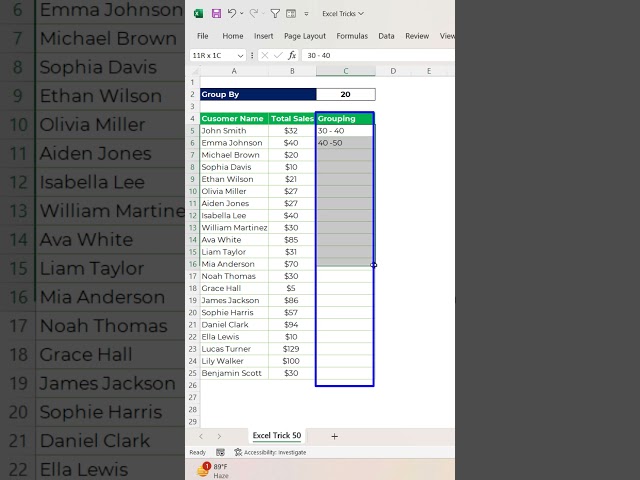Save the workbook with the Save icon

216,14
